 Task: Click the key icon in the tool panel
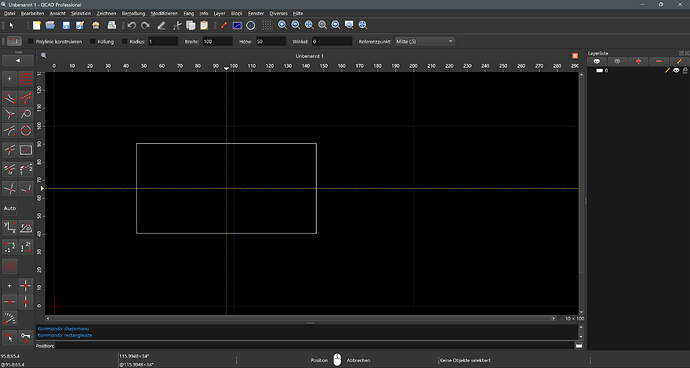point(26,337)
